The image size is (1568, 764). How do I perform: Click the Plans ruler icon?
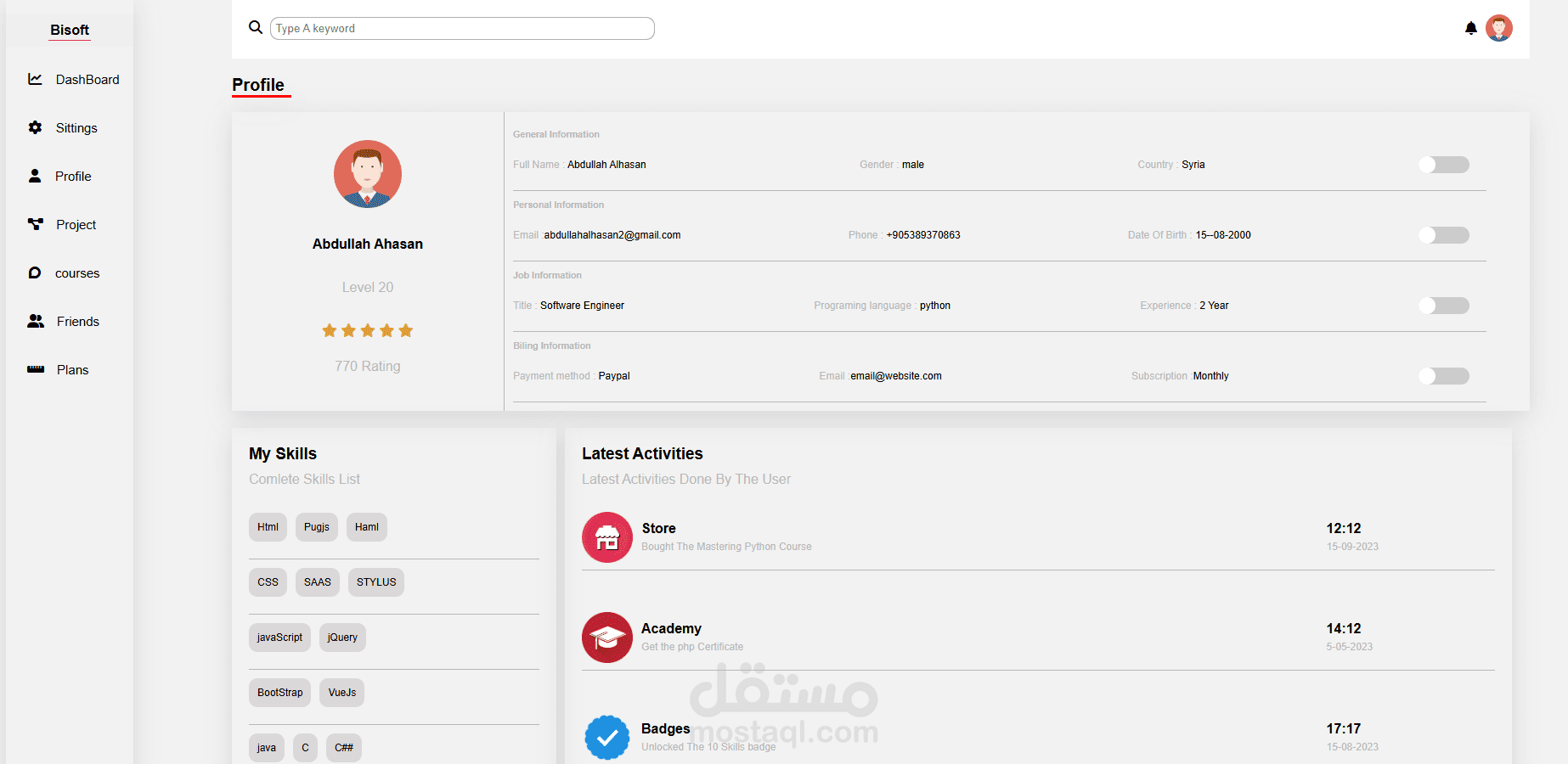point(36,369)
